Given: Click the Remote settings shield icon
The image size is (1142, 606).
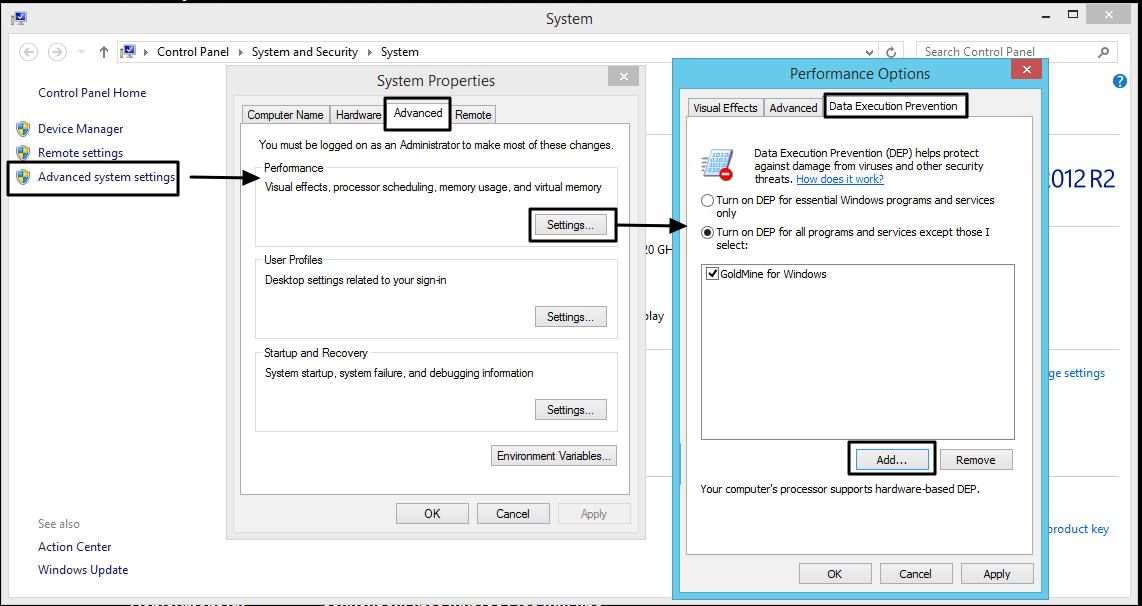Looking at the screenshot, I should 23,153.
